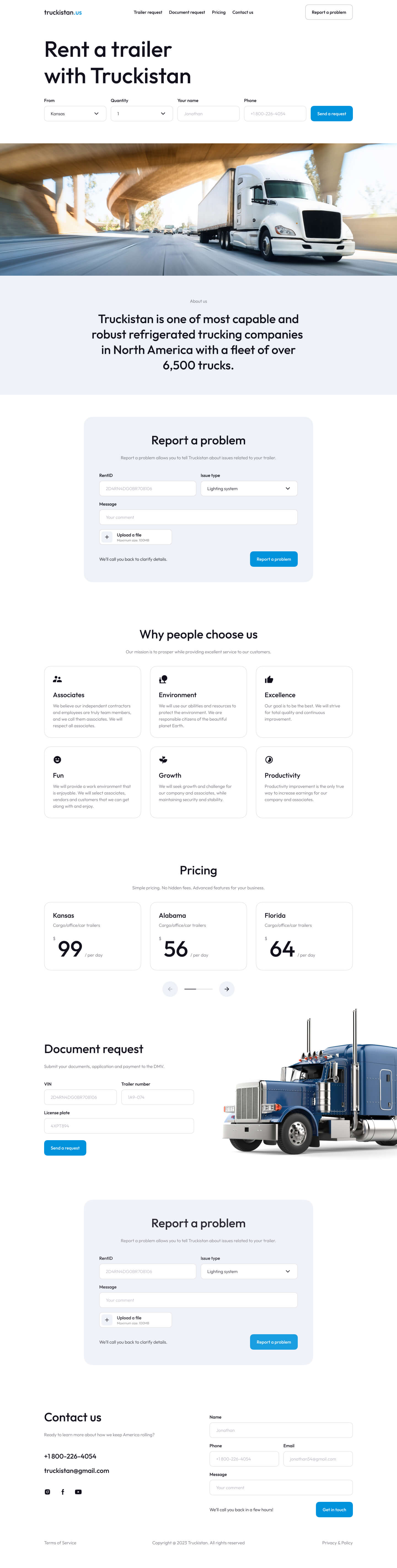This screenshot has height=1568, width=397.
Task: Open the Facebook social icon
Action: (63, 1491)
